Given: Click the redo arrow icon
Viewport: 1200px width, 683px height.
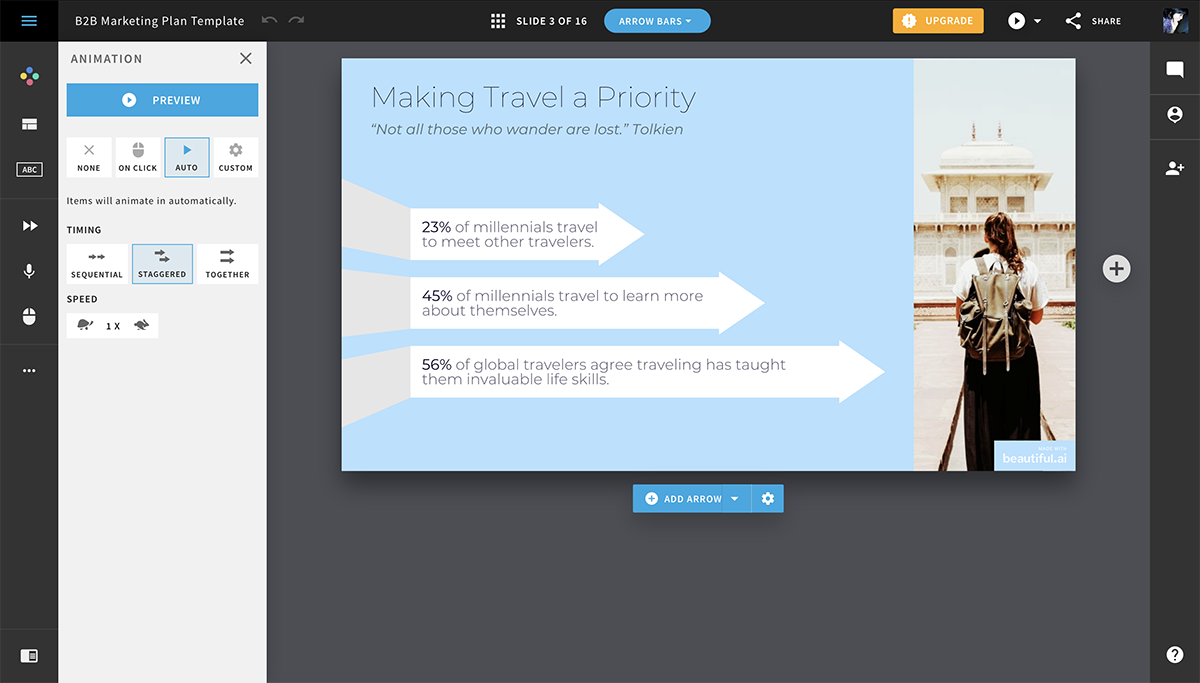Looking at the screenshot, I should (296, 21).
